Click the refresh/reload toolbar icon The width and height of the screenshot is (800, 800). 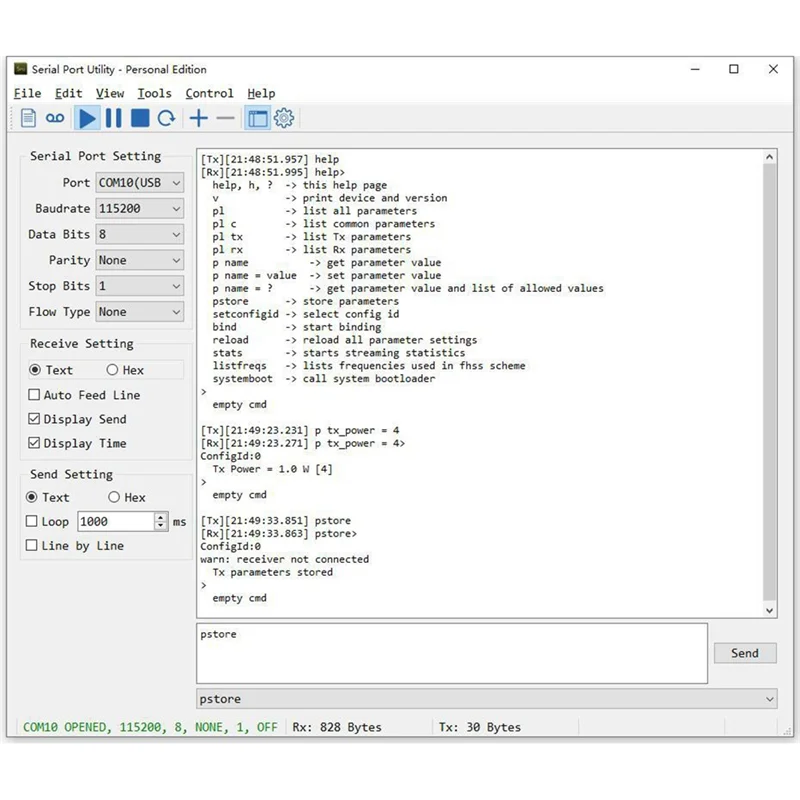(x=167, y=118)
